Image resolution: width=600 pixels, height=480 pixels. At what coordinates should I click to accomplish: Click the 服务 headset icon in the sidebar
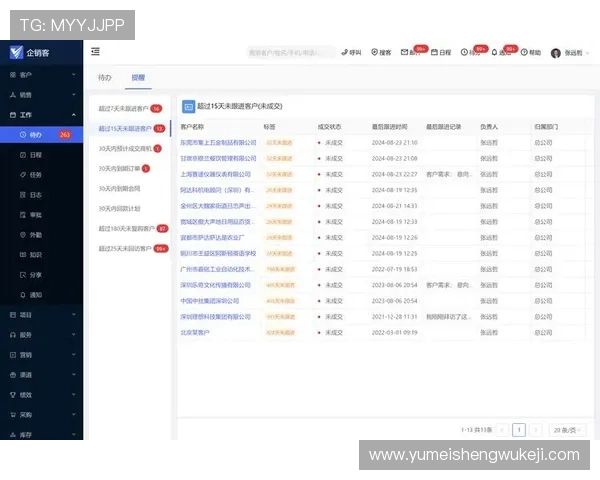pyautogui.click(x=13, y=335)
